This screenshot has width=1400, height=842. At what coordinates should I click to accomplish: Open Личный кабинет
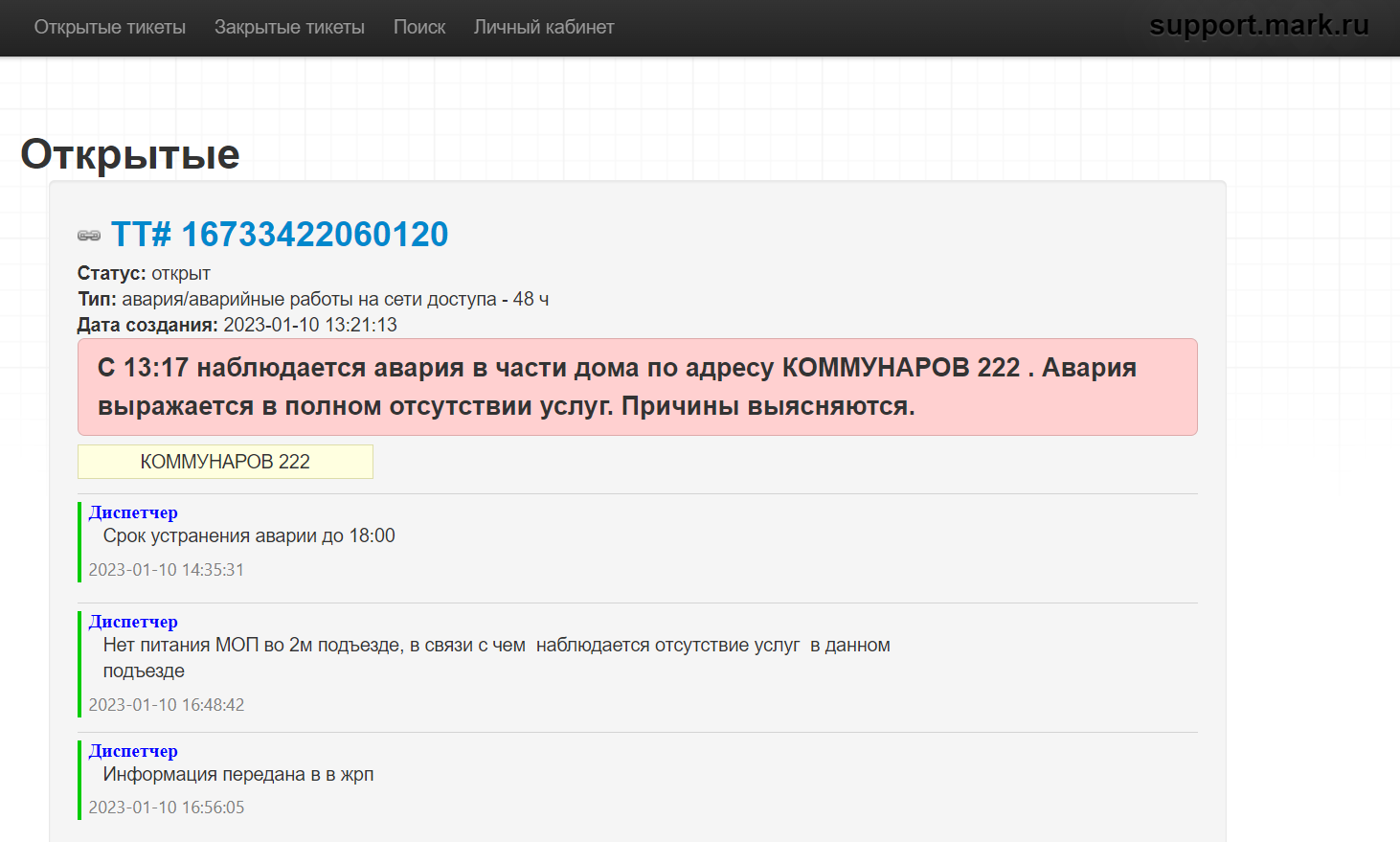click(x=544, y=27)
